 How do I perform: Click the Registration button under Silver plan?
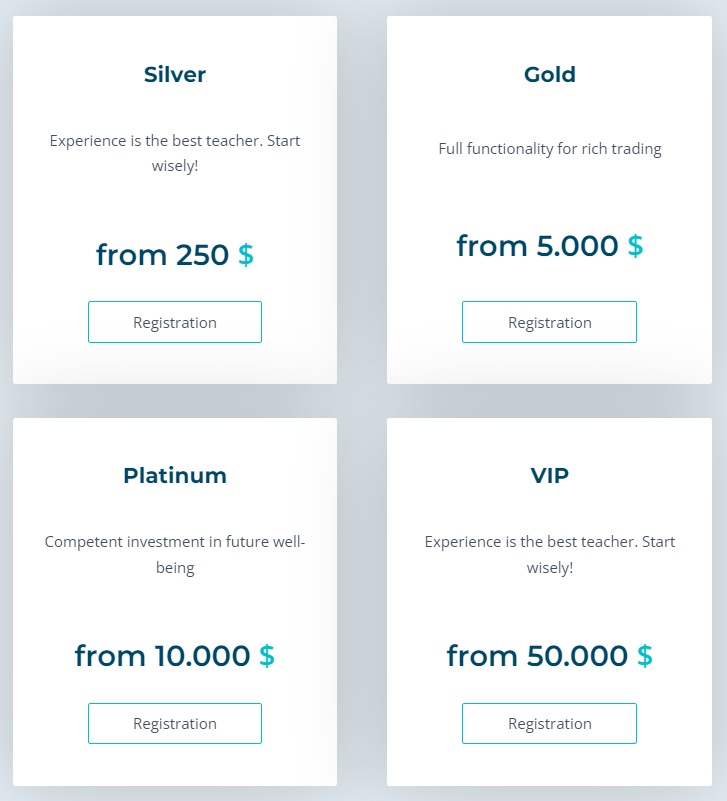[175, 322]
